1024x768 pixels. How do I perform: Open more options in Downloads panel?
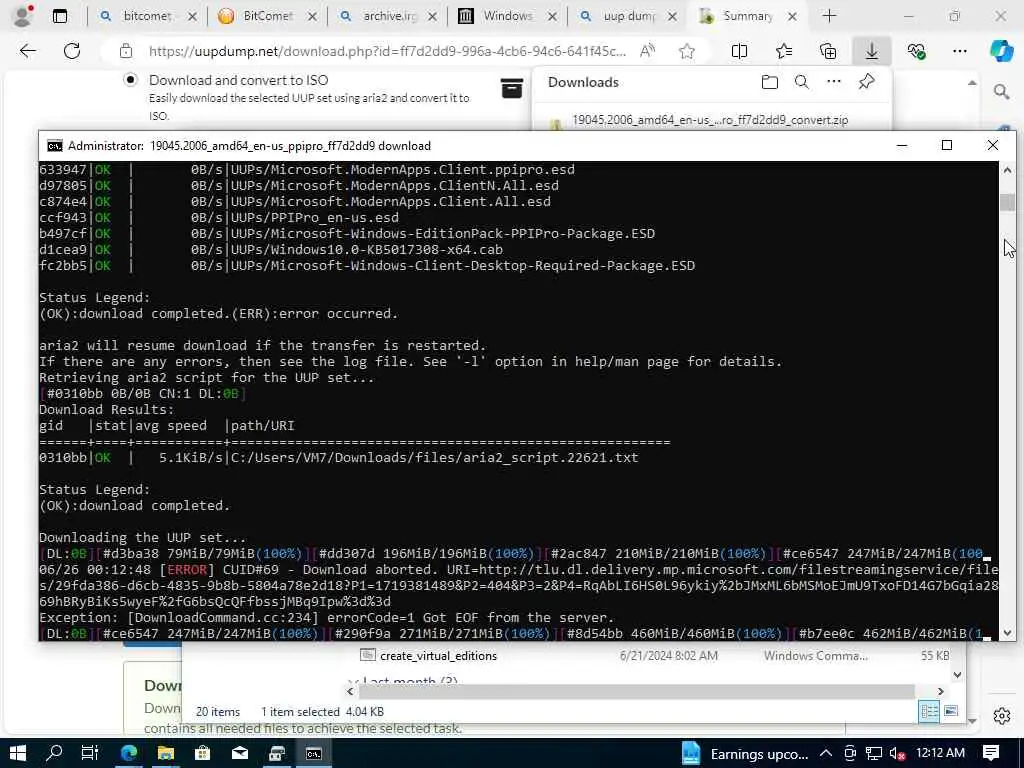pos(834,82)
